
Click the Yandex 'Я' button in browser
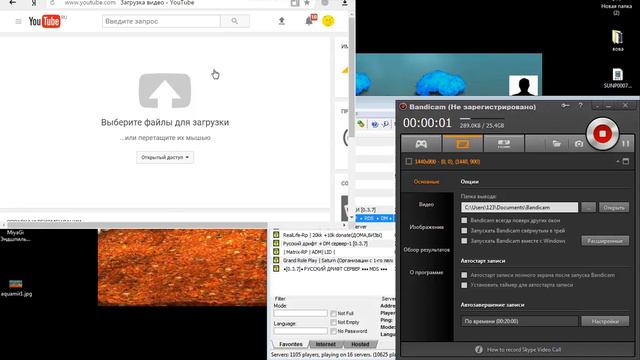click(x=34, y=3)
